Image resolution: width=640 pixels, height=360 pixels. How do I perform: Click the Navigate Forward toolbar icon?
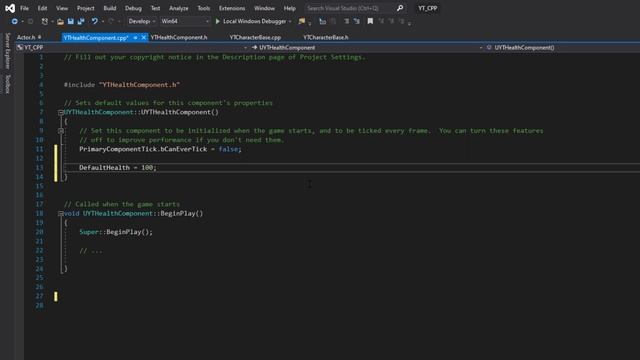tap(30, 21)
